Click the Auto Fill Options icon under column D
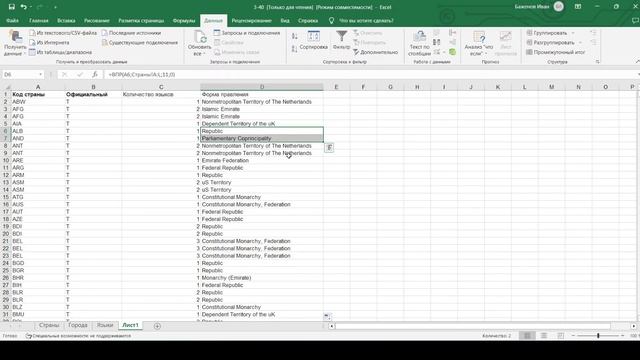This screenshot has width=640, height=360. point(327,316)
